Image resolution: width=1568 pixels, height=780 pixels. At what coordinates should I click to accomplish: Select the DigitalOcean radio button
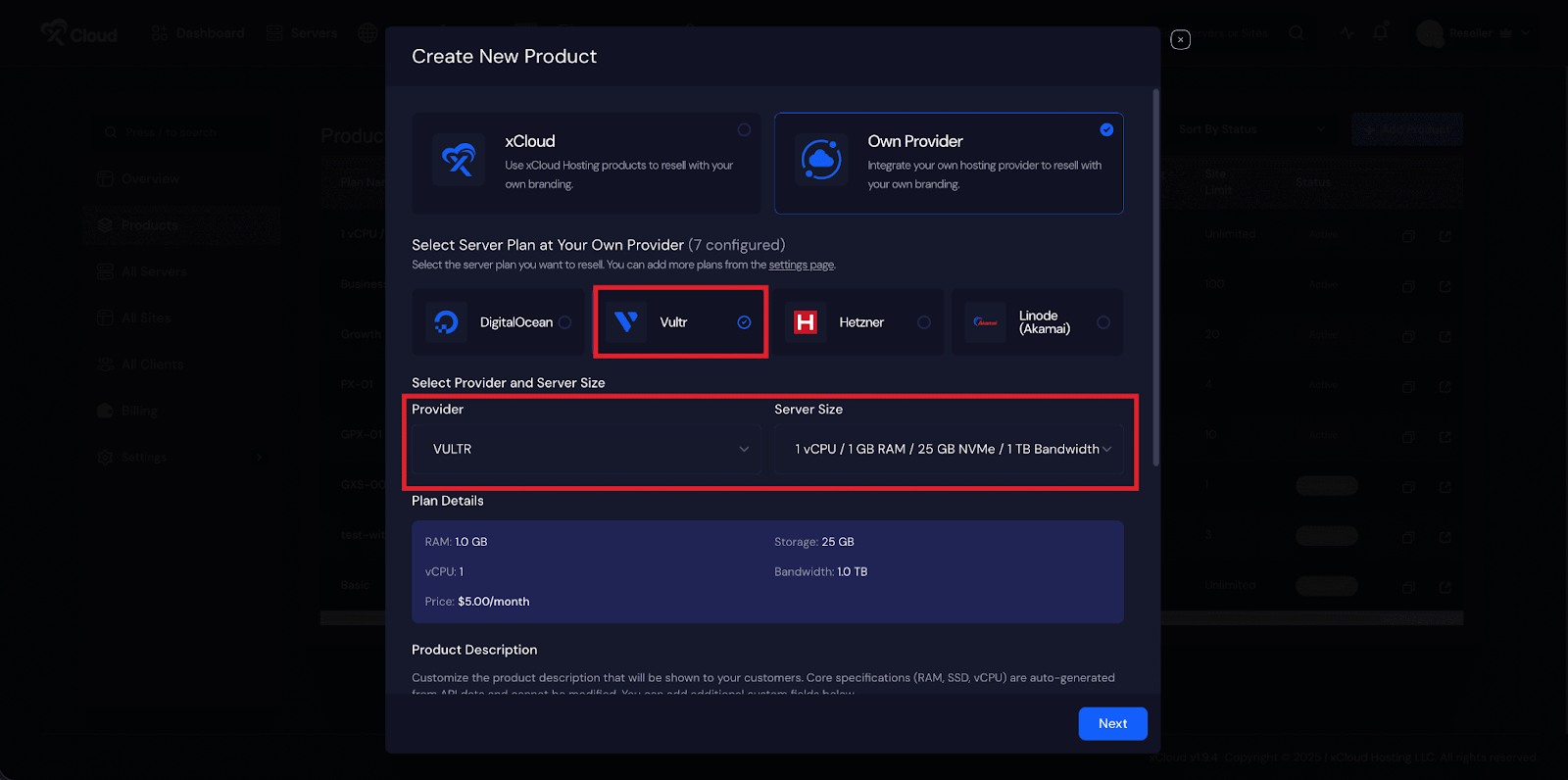(565, 322)
